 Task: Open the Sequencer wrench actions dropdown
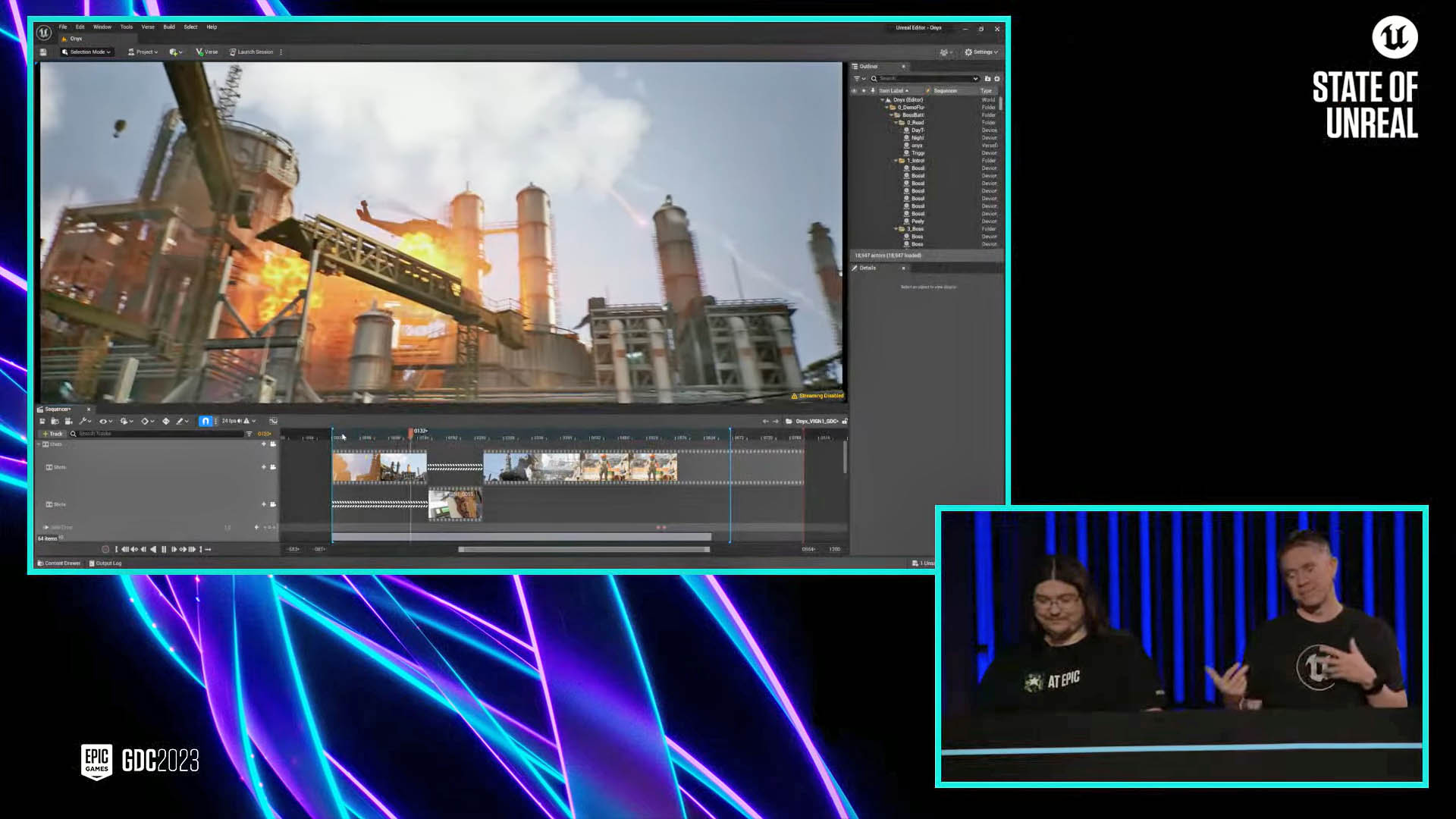point(85,422)
